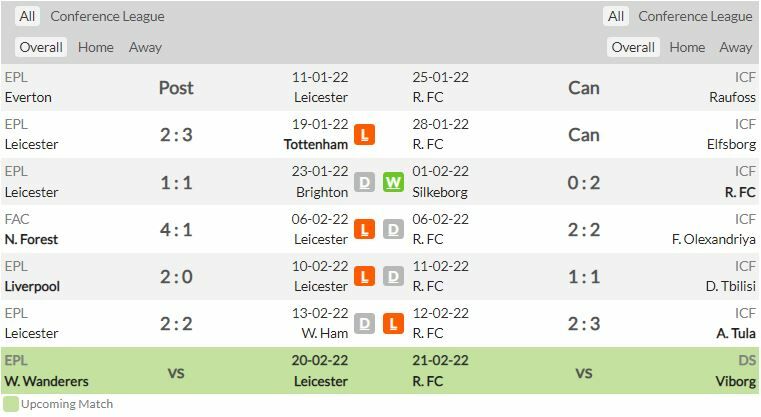Select the right Away filter

point(736,48)
